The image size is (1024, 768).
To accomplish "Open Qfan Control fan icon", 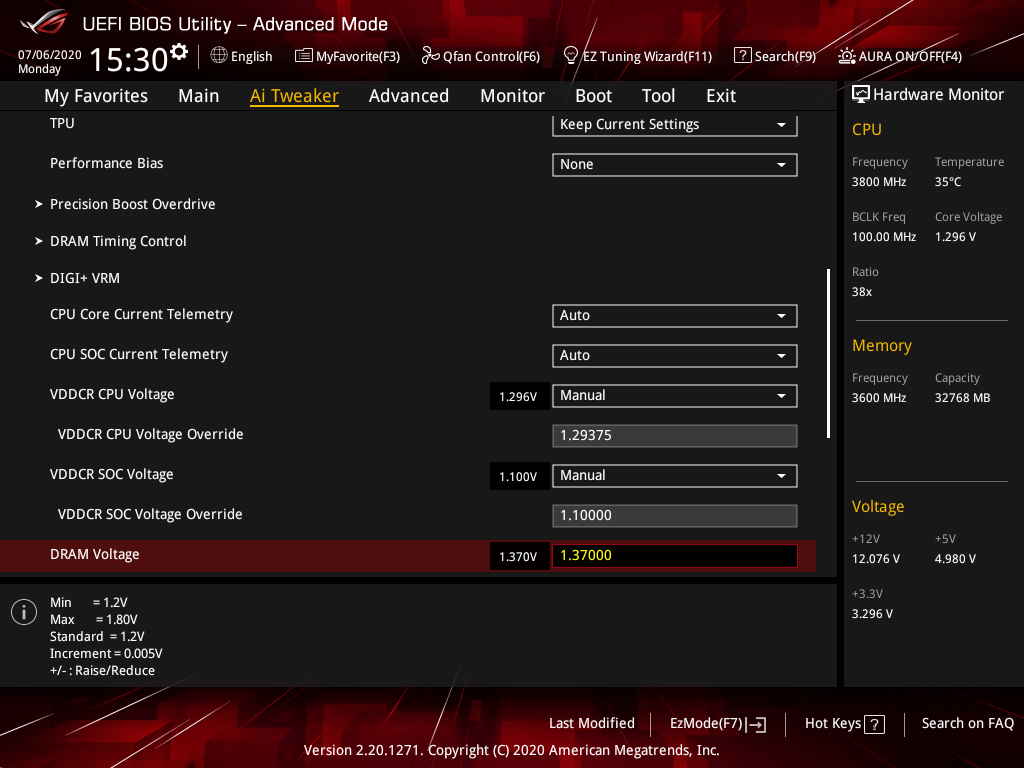I will point(430,56).
